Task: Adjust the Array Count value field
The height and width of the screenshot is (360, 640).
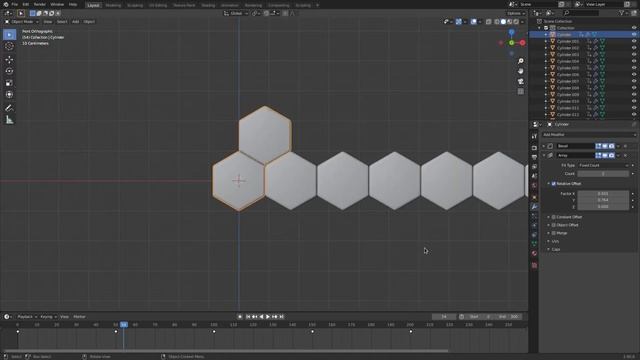Action: [x=603, y=174]
